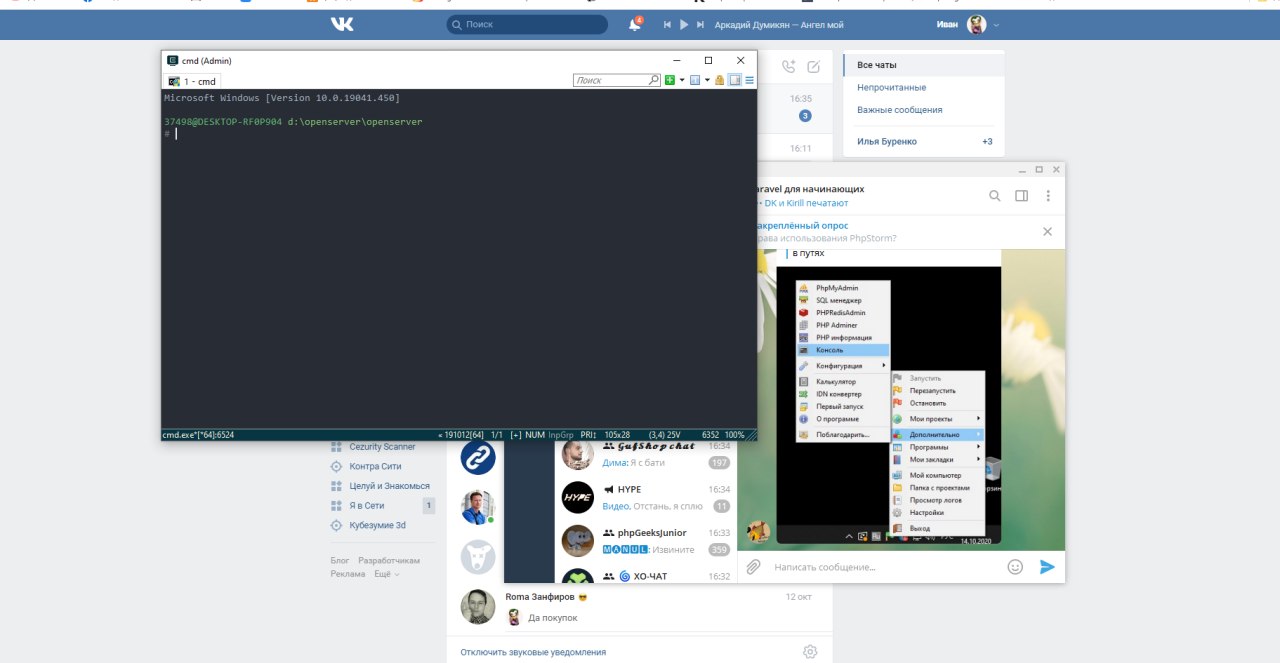Attach a file with Telegram paperclip icon
Image resolution: width=1280 pixels, height=663 pixels.
[x=754, y=567]
